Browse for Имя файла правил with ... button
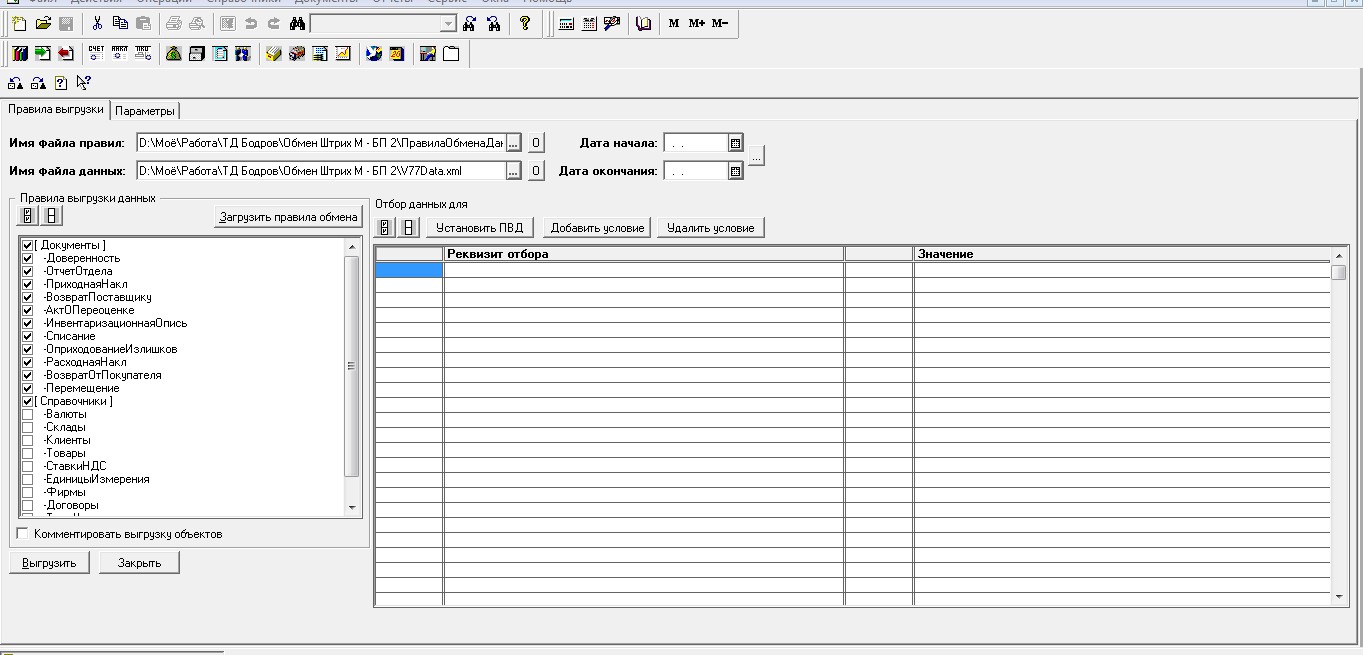The height and width of the screenshot is (655, 1363). click(x=513, y=143)
